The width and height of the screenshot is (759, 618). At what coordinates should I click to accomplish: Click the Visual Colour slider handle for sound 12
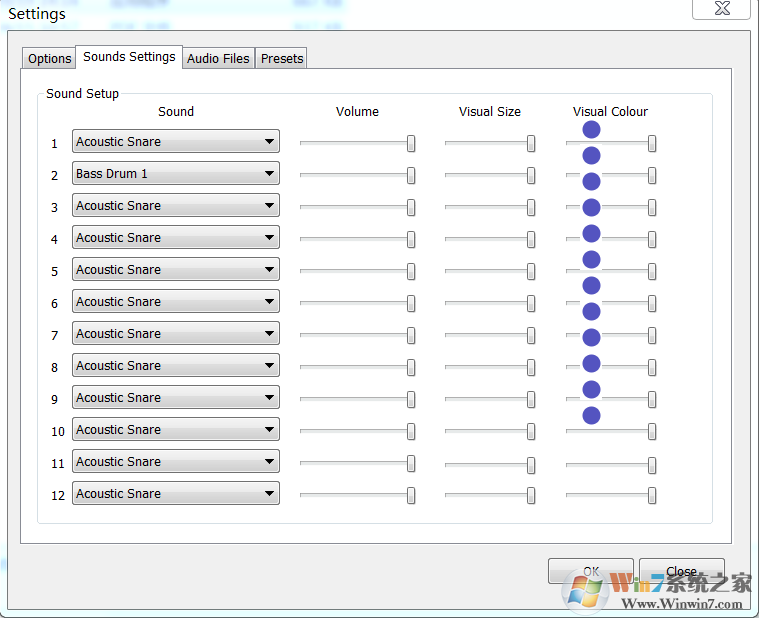(652, 496)
